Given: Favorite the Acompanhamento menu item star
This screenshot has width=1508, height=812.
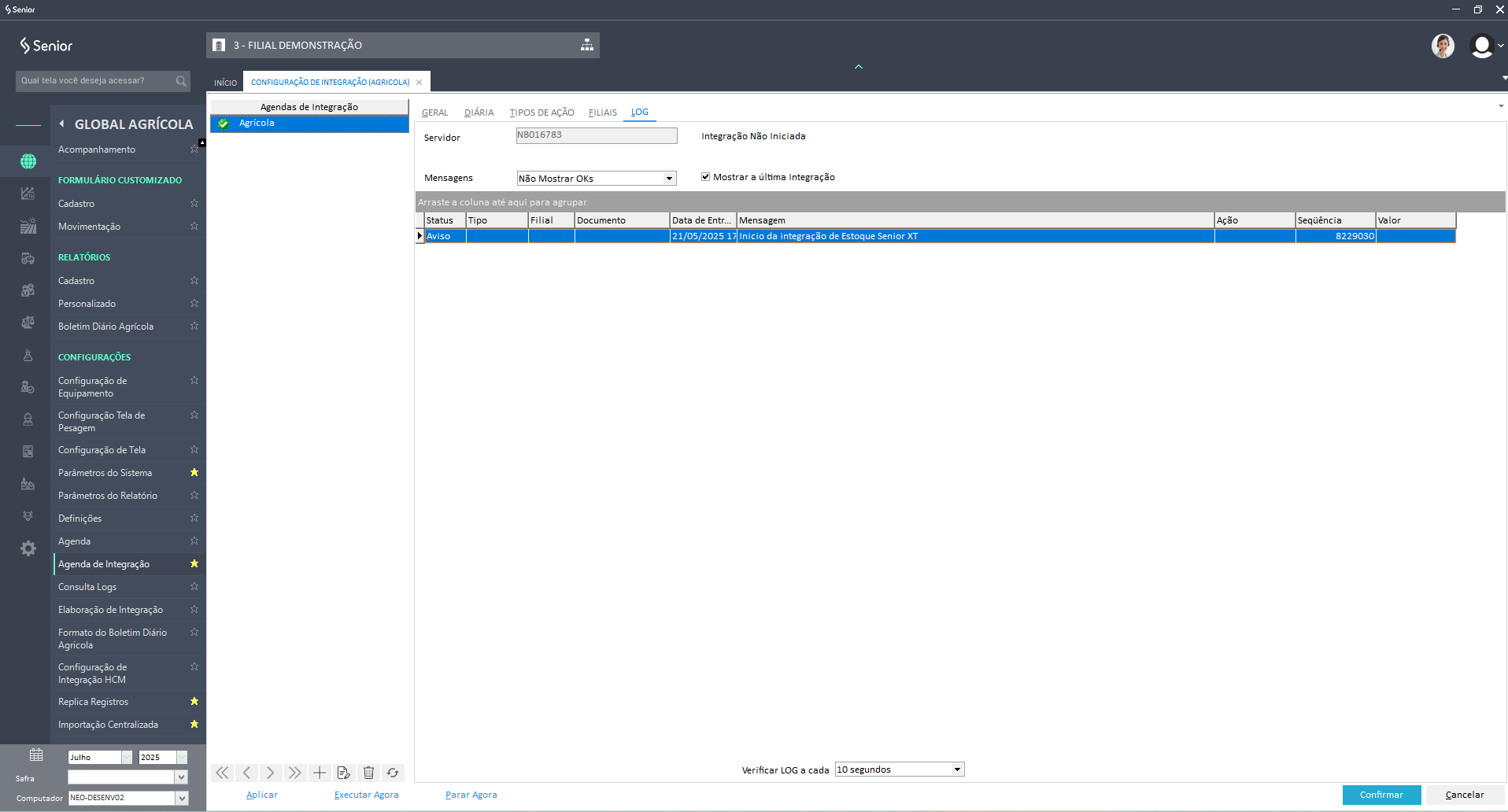Looking at the screenshot, I should click(x=194, y=149).
